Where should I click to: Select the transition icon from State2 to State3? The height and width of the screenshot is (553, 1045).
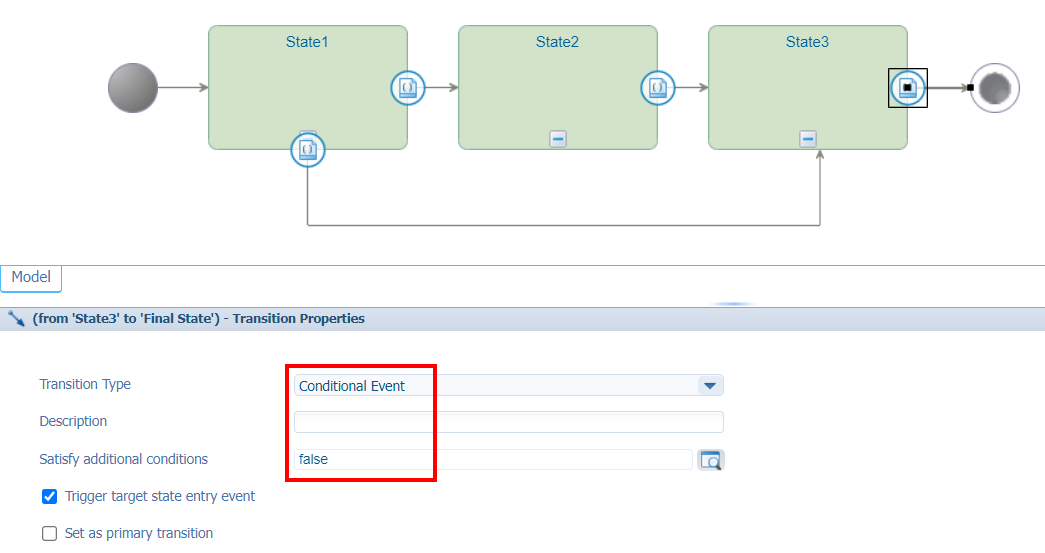pyautogui.click(x=658, y=88)
